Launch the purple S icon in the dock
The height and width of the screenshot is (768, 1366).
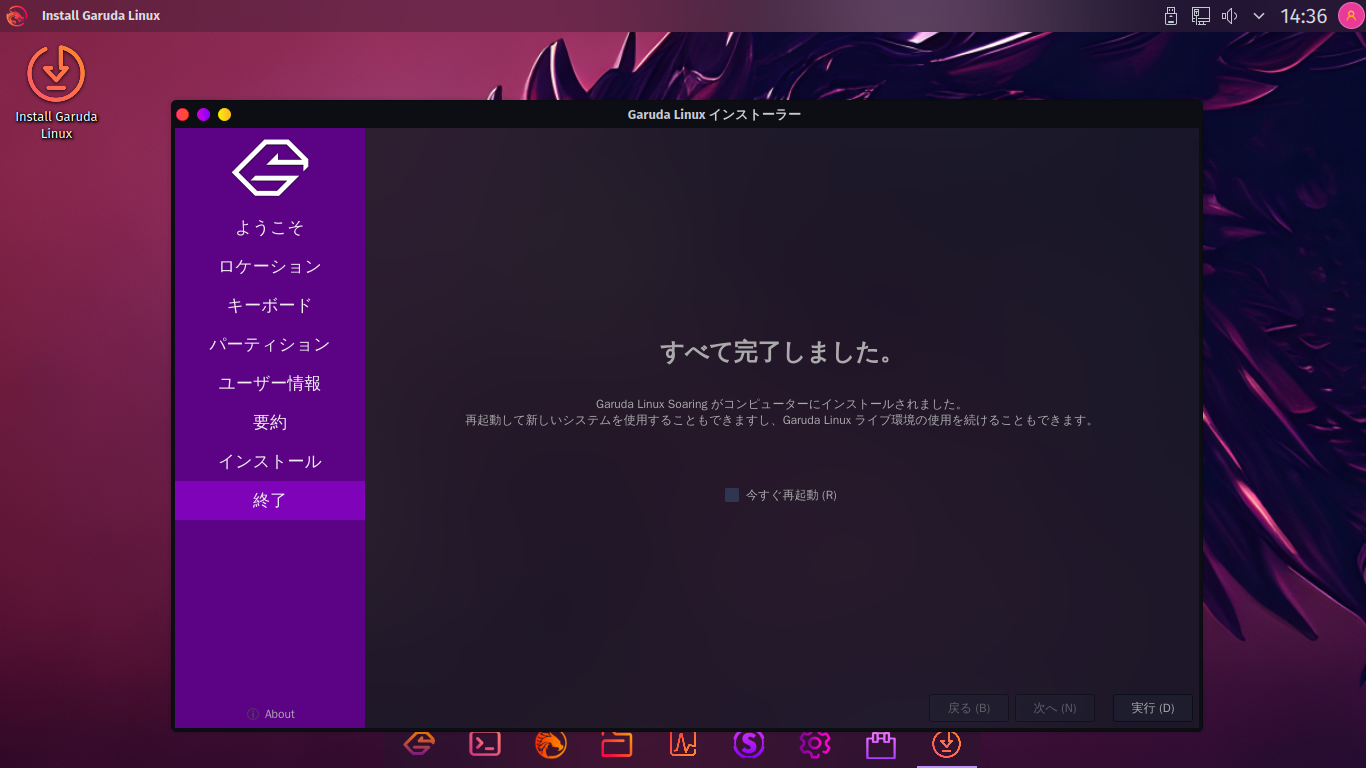[x=749, y=744]
